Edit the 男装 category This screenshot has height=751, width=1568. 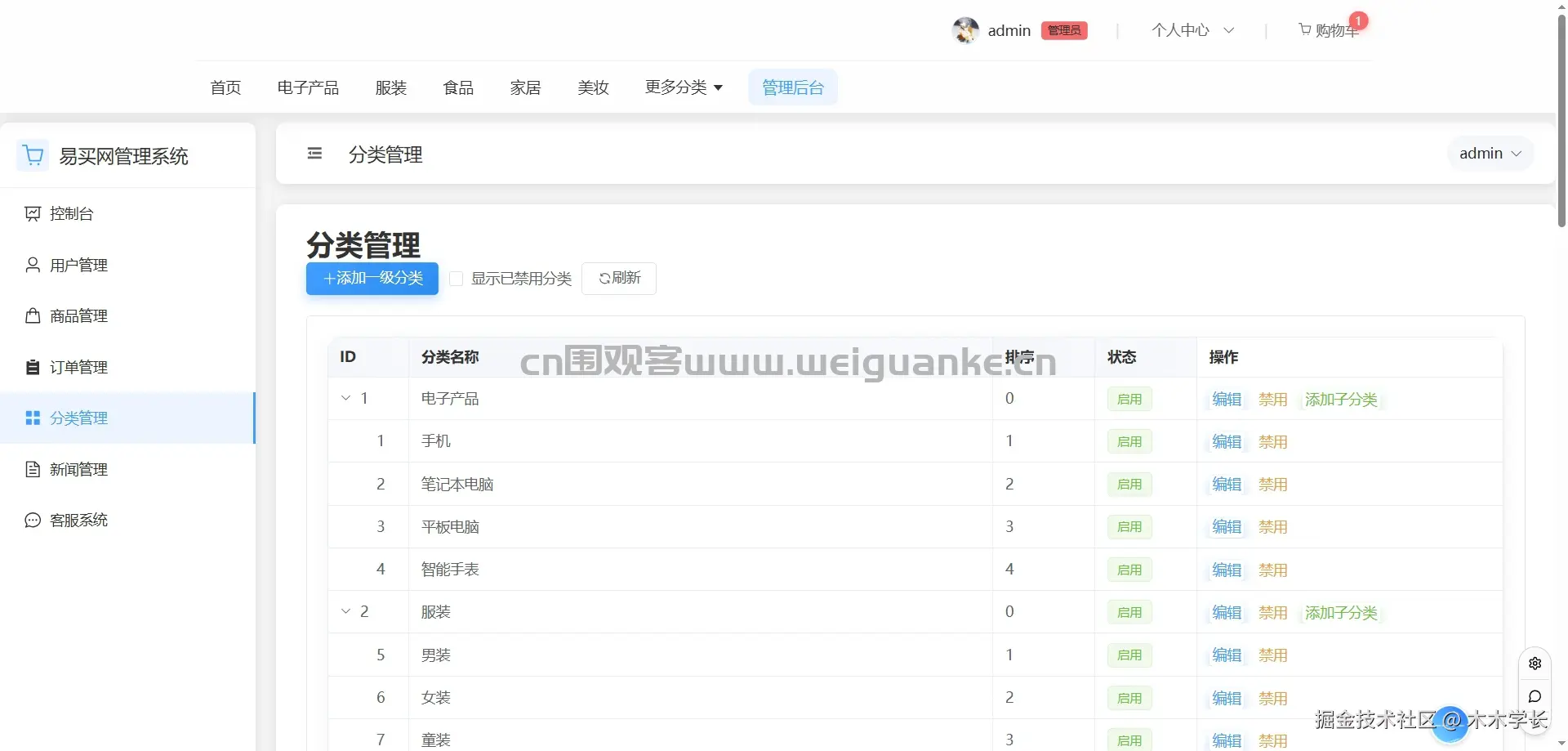[1227, 655]
